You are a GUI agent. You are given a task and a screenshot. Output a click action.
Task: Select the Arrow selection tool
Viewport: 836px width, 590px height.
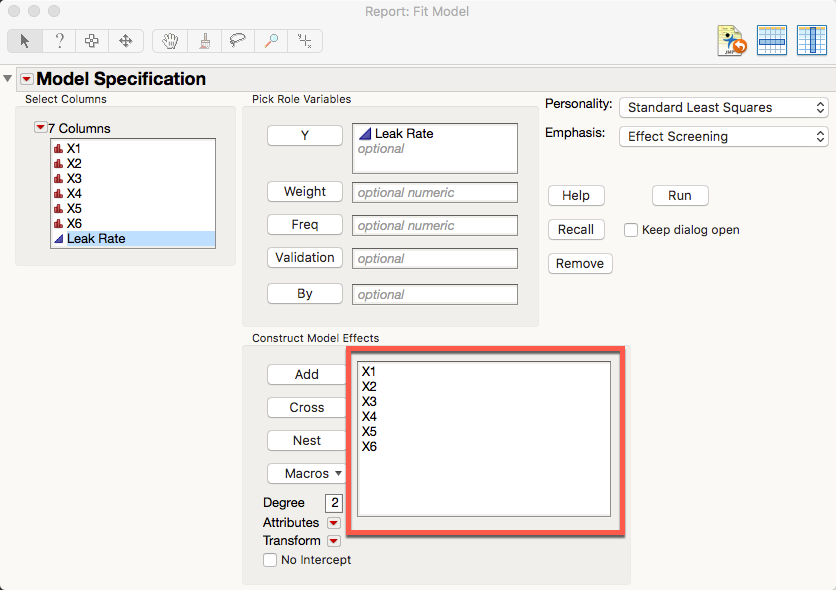(25, 41)
